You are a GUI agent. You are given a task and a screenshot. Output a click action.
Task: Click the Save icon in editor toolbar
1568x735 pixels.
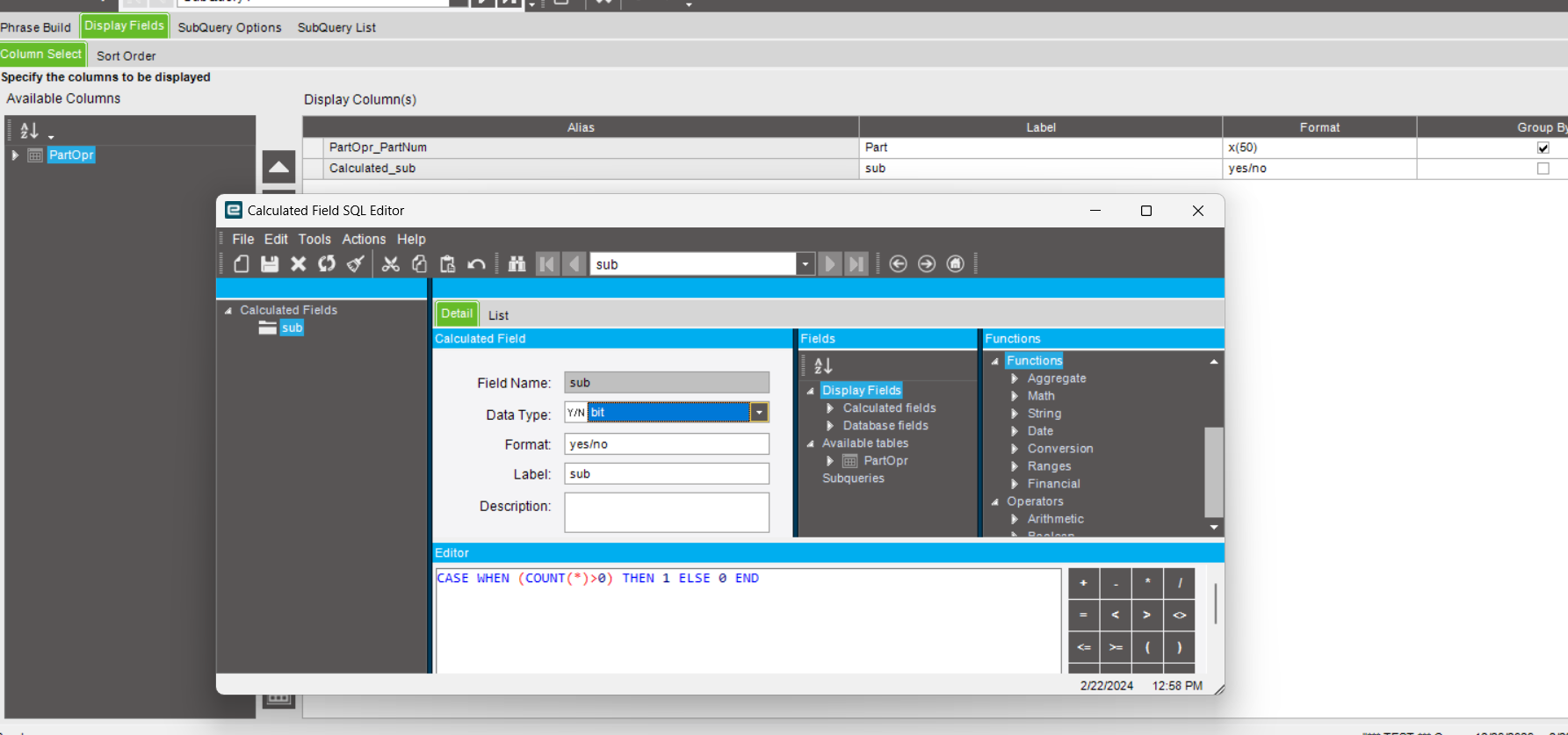[270, 264]
